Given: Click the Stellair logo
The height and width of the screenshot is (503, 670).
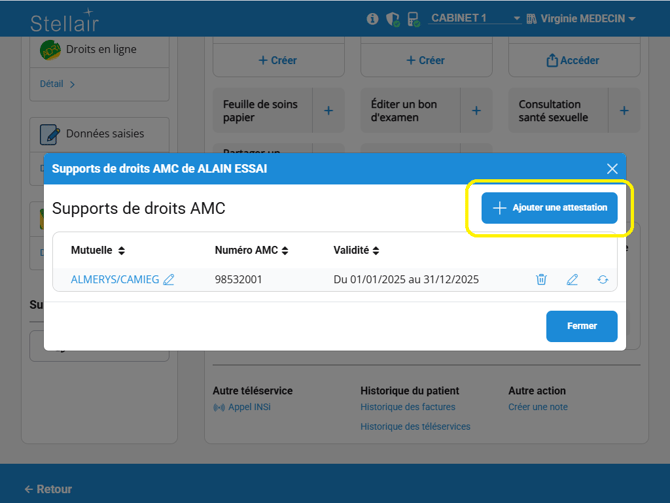Looking at the screenshot, I should click(64, 22).
